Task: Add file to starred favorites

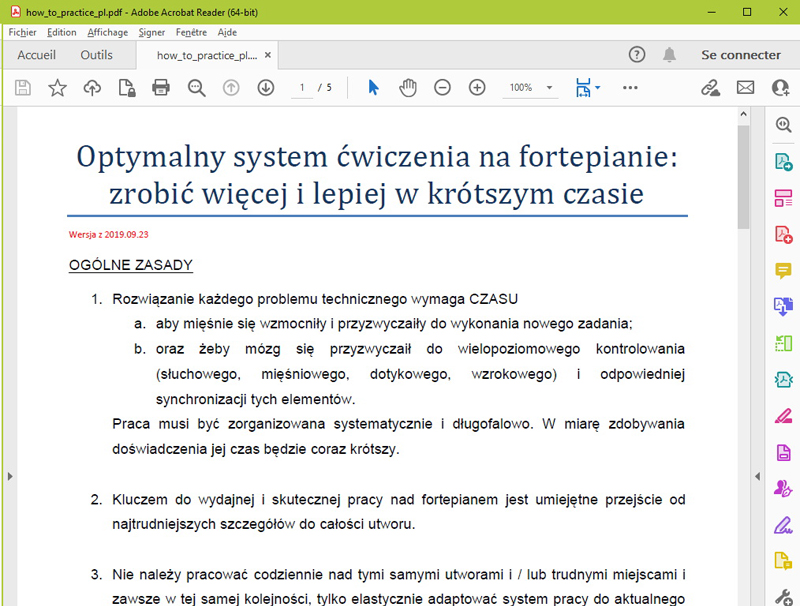Action: click(x=57, y=88)
